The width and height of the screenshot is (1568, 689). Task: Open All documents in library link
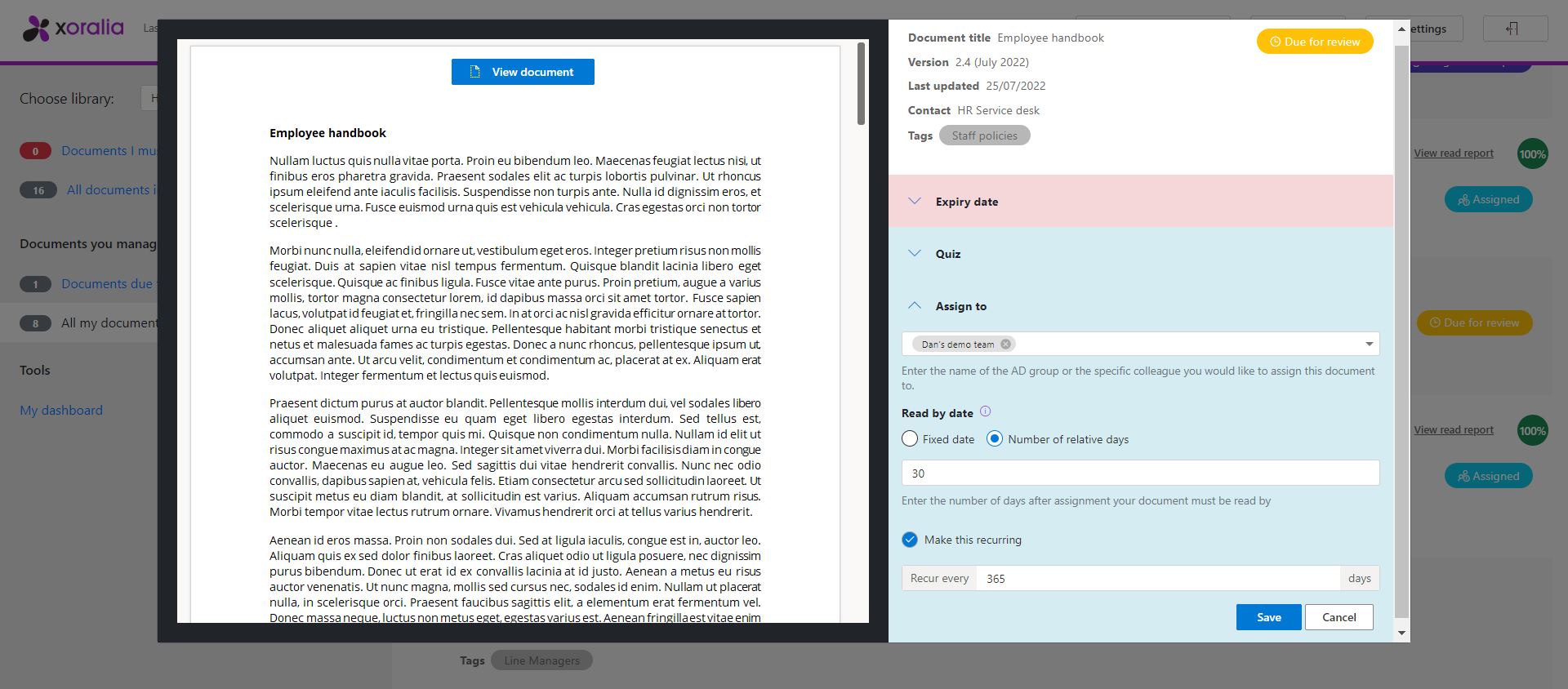(112, 189)
